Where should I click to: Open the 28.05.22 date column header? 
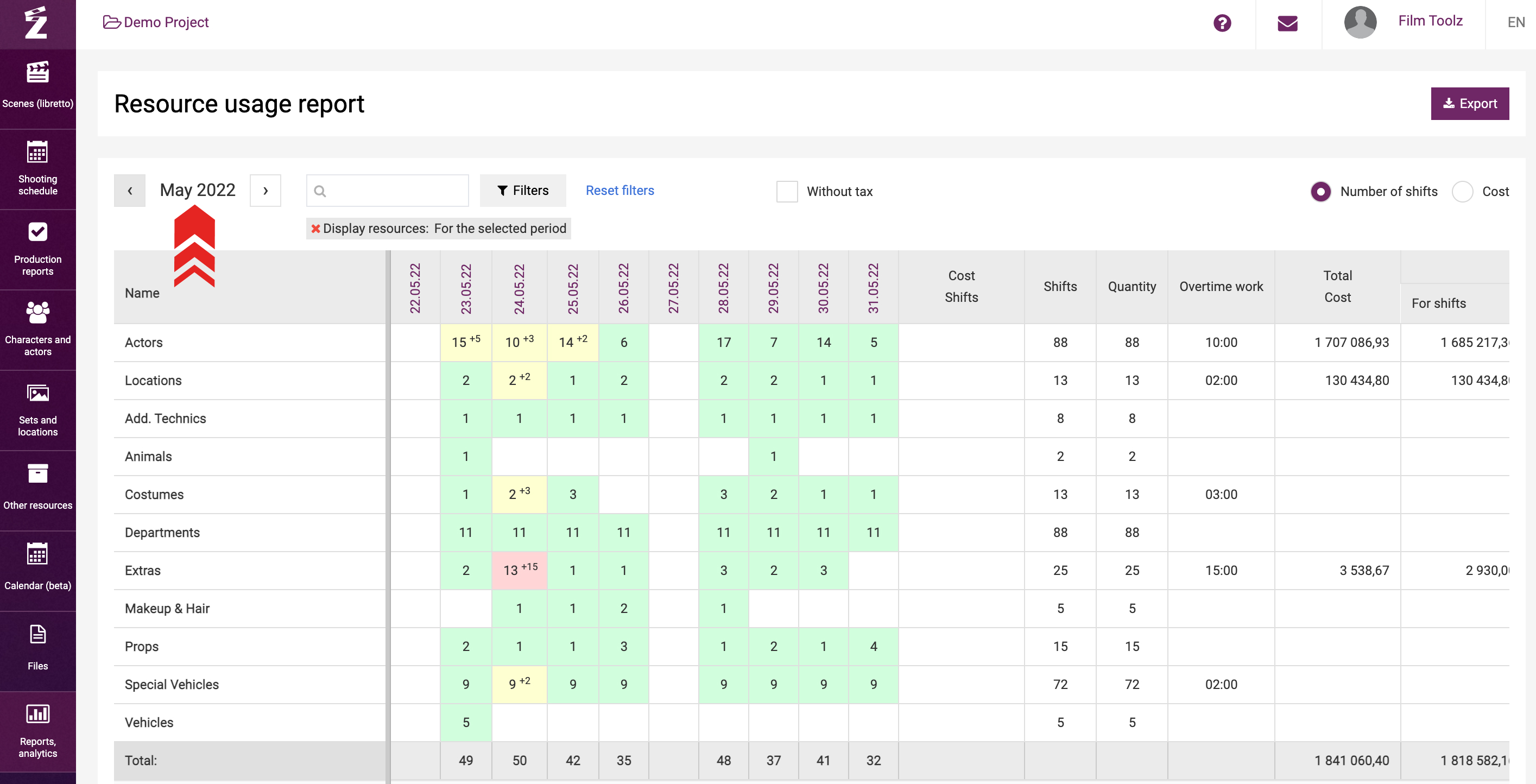(x=723, y=288)
